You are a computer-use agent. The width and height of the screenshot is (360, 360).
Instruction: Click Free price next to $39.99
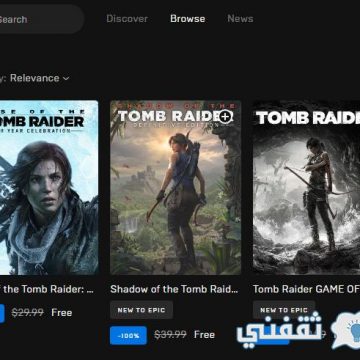point(204,335)
